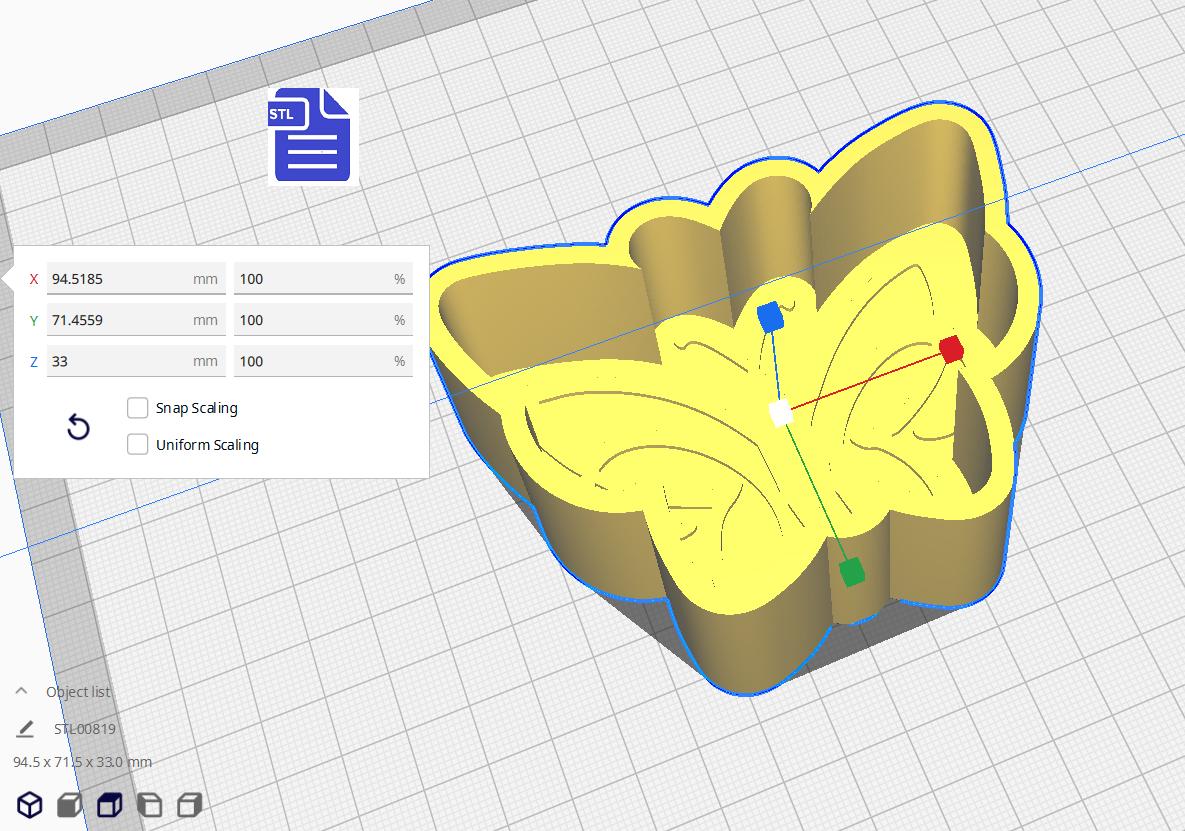Click the X dimension mm input field
1185x831 pixels.
(136, 278)
